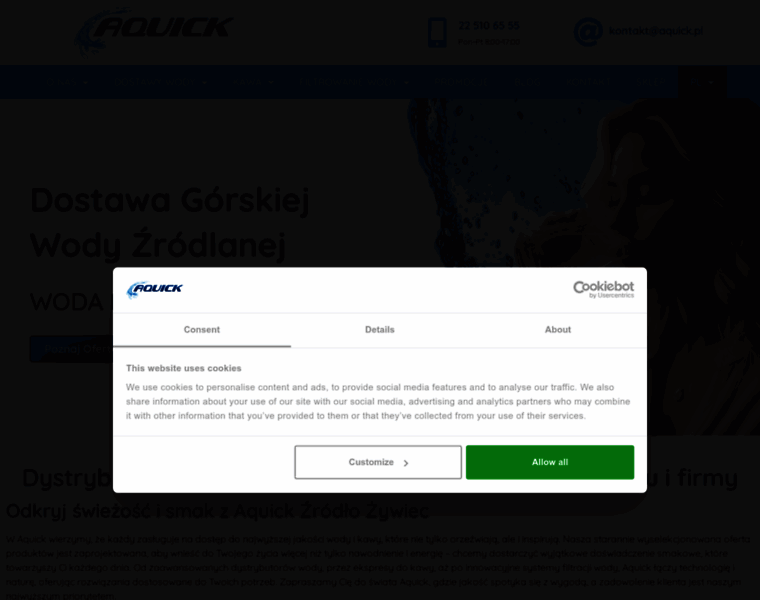
Task: Open the About tab
Action: click(x=557, y=330)
